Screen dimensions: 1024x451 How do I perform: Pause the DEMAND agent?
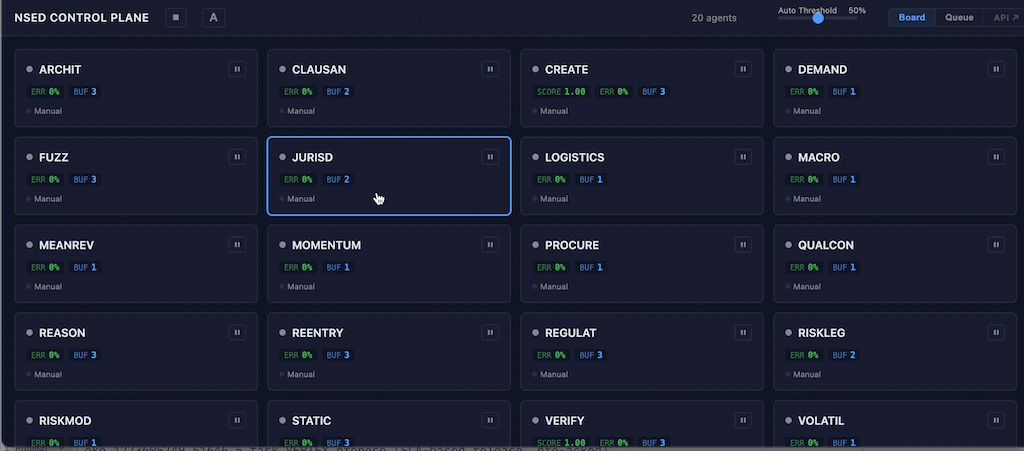pyautogui.click(x=996, y=69)
